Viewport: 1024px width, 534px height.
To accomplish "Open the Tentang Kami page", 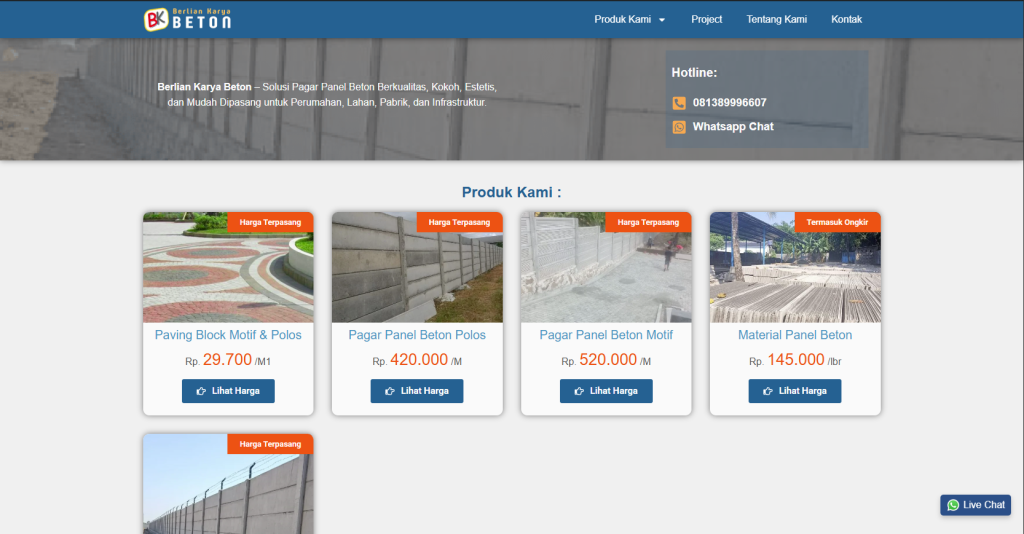I will pyautogui.click(x=776, y=19).
